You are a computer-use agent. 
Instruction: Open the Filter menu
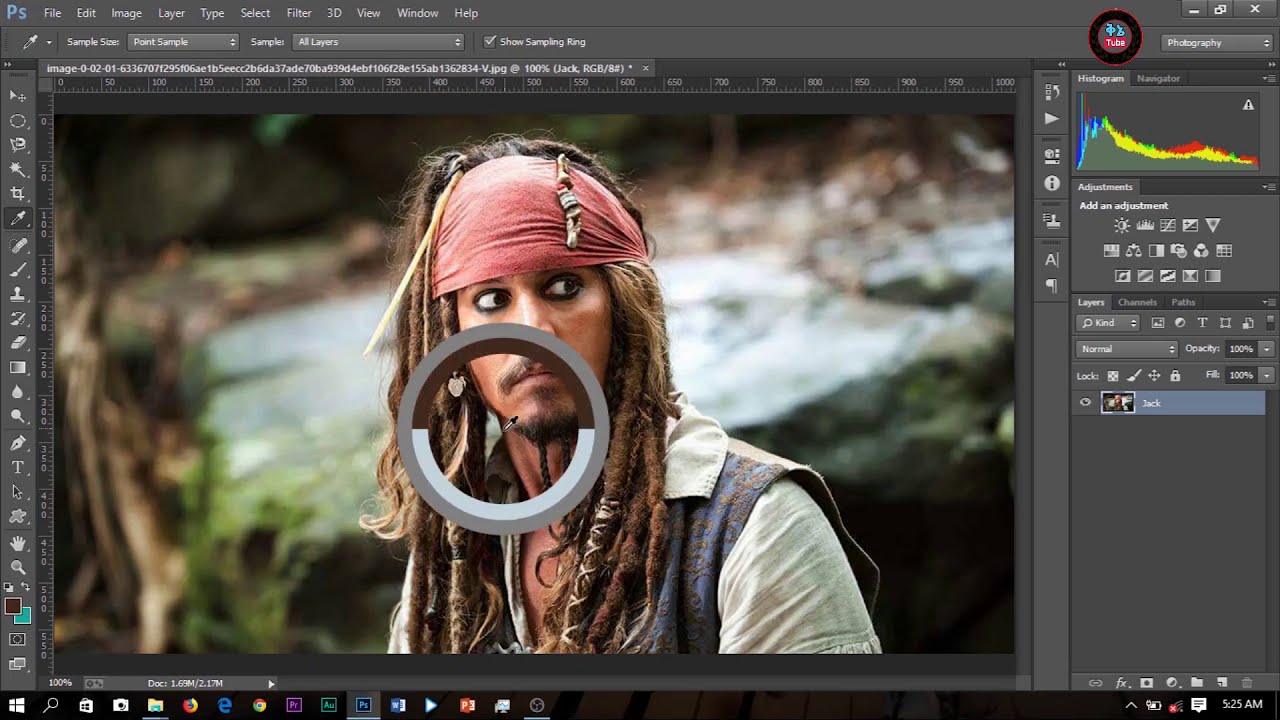coord(299,13)
